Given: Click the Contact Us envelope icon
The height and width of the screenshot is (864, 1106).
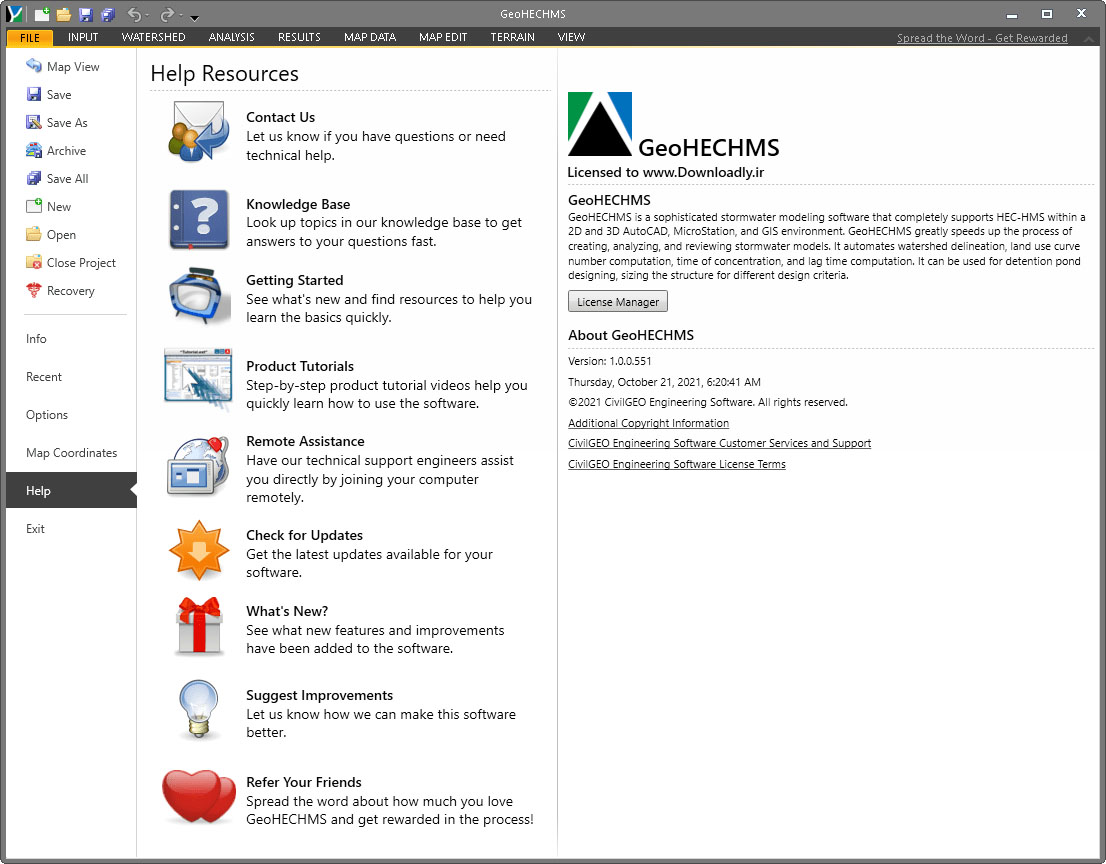Looking at the screenshot, I should tap(199, 132).
